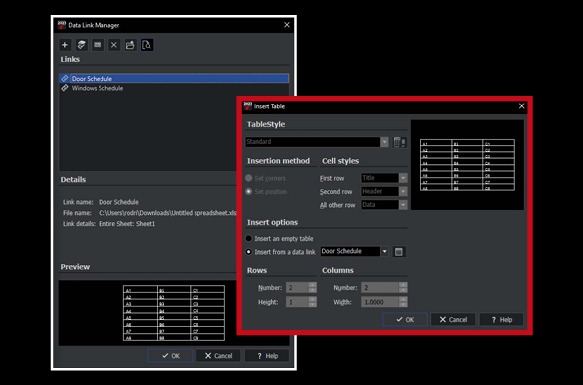This screenshot has width=583, height=385.
Task: Open the First row cell style dropdown
Action: click(403, 178)
